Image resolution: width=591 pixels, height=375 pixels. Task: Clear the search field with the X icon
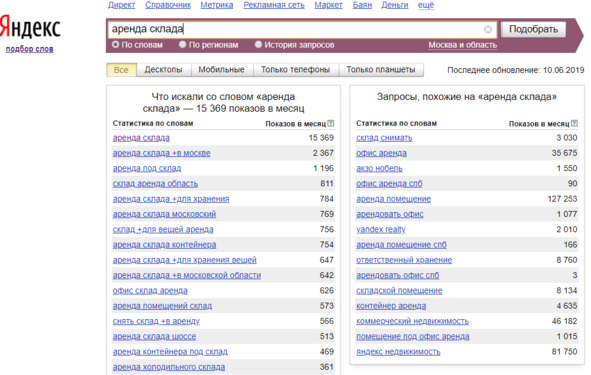coord(488,29)
